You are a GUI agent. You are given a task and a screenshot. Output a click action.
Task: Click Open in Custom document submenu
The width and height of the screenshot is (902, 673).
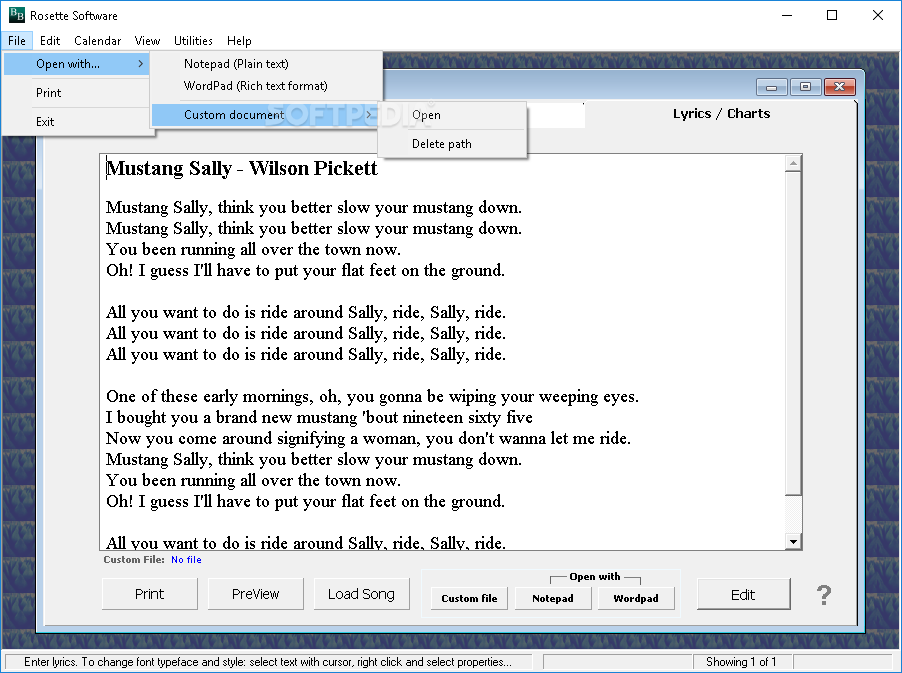click(x=452, y=114)
